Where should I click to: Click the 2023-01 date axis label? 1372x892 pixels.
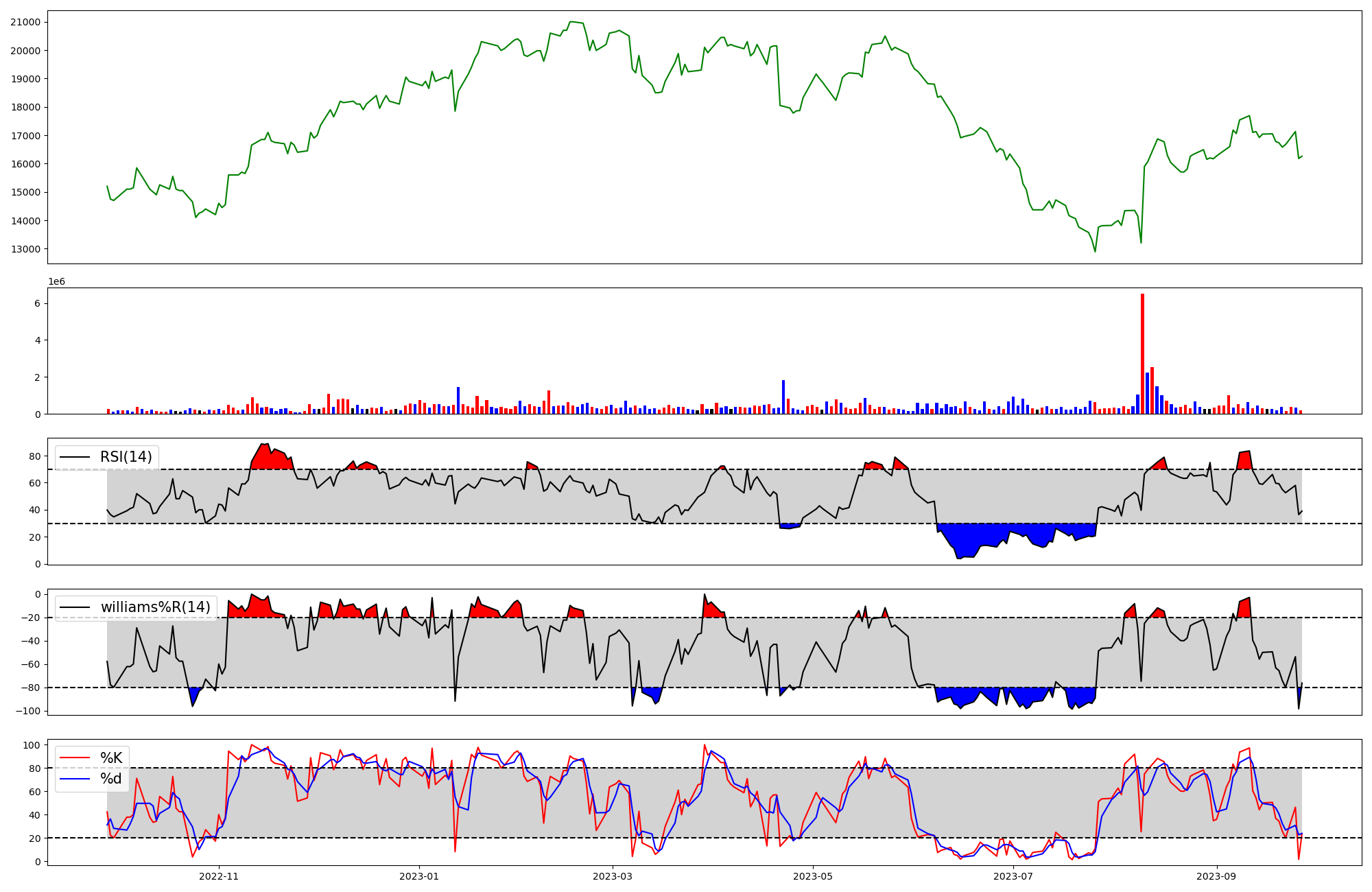[x=419, y=876]
